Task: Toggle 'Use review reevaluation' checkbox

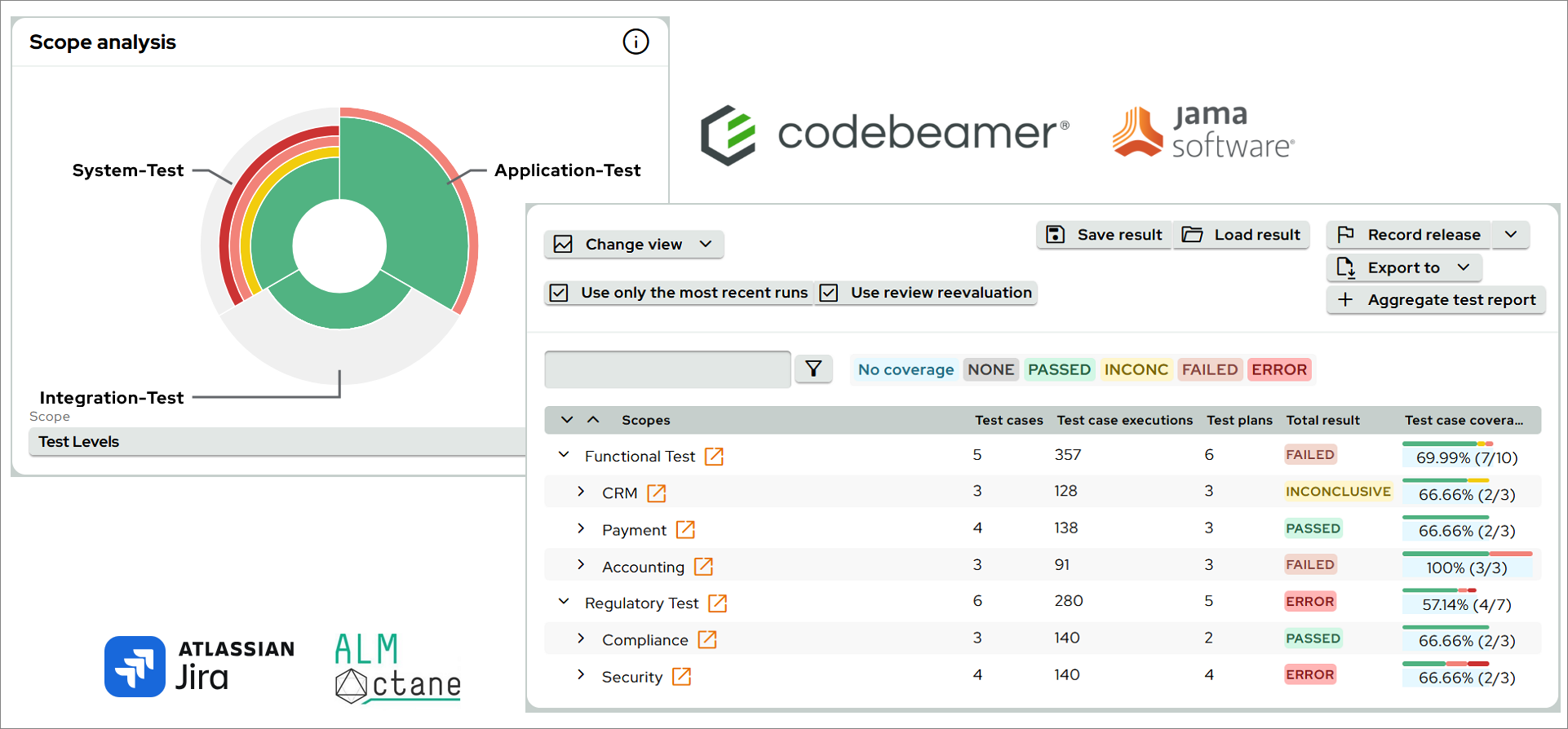Action: click(829, 293)
